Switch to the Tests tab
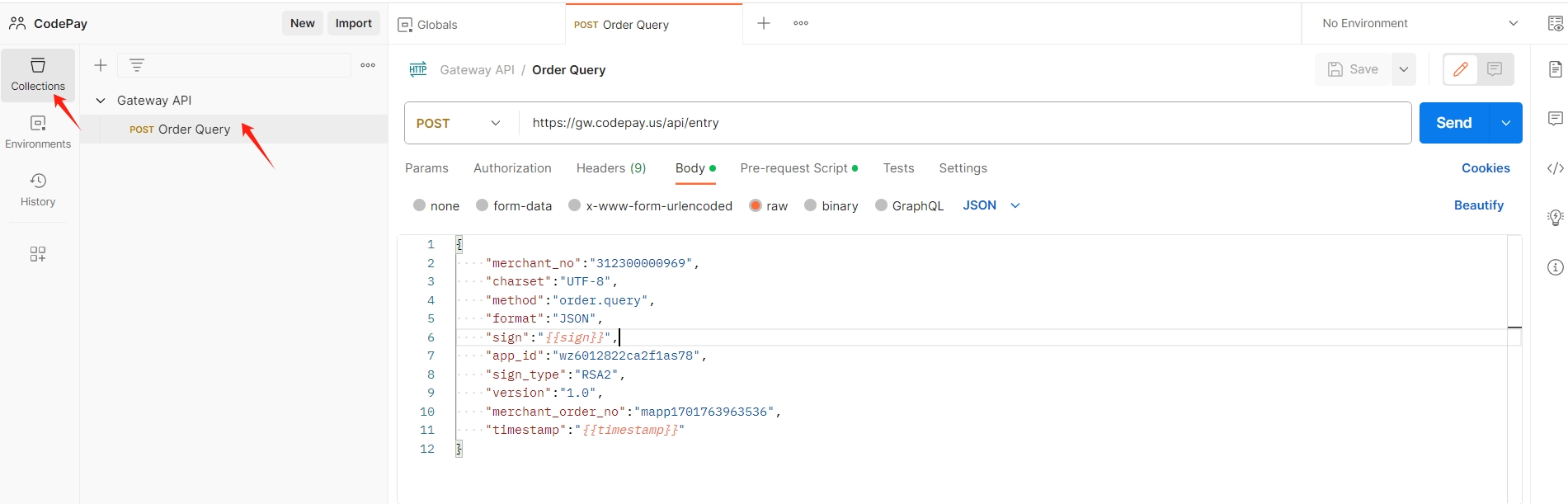 pyautogui.click(x=898, y=168)
